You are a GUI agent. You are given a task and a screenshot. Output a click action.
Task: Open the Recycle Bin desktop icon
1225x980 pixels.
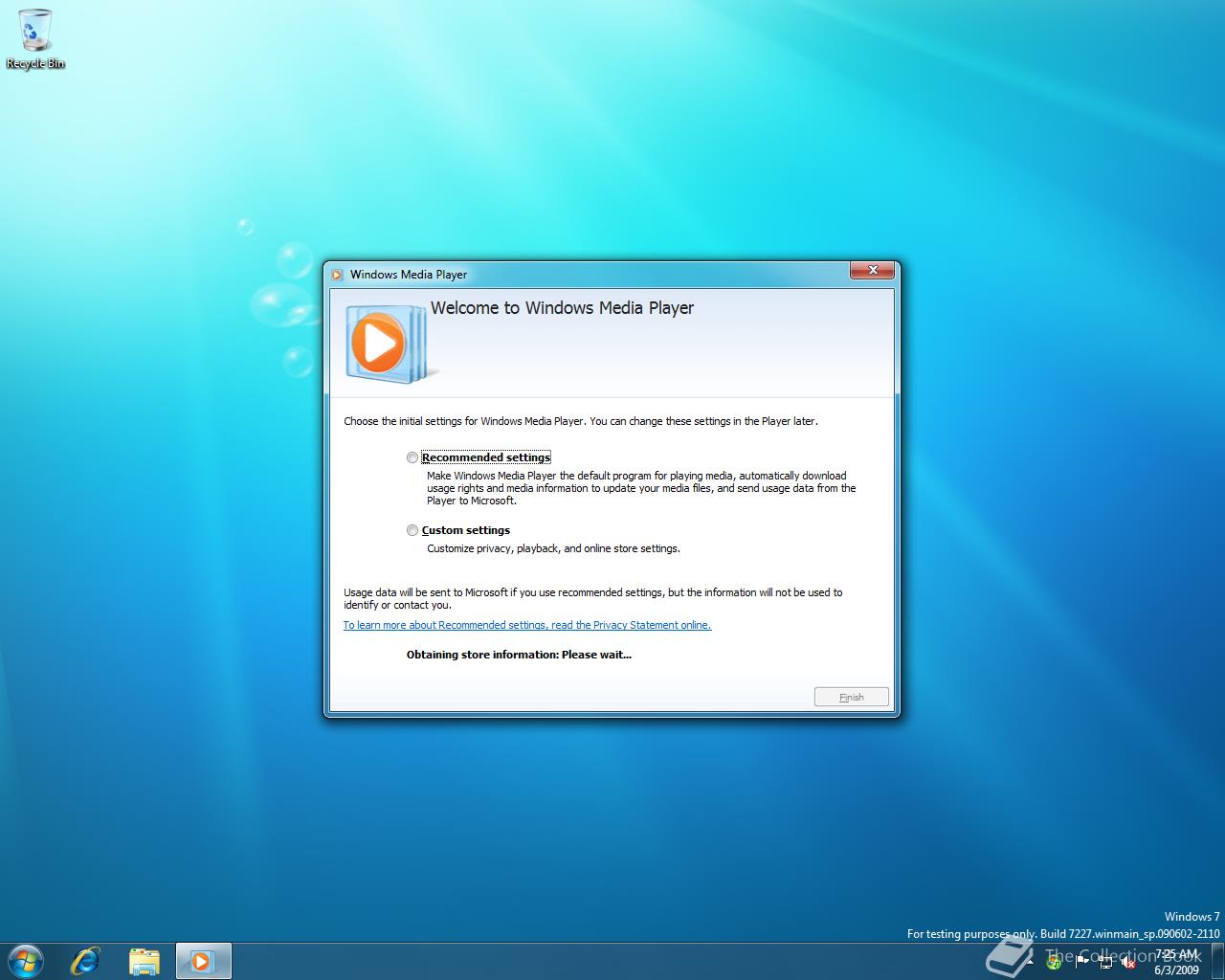[35, 39]
